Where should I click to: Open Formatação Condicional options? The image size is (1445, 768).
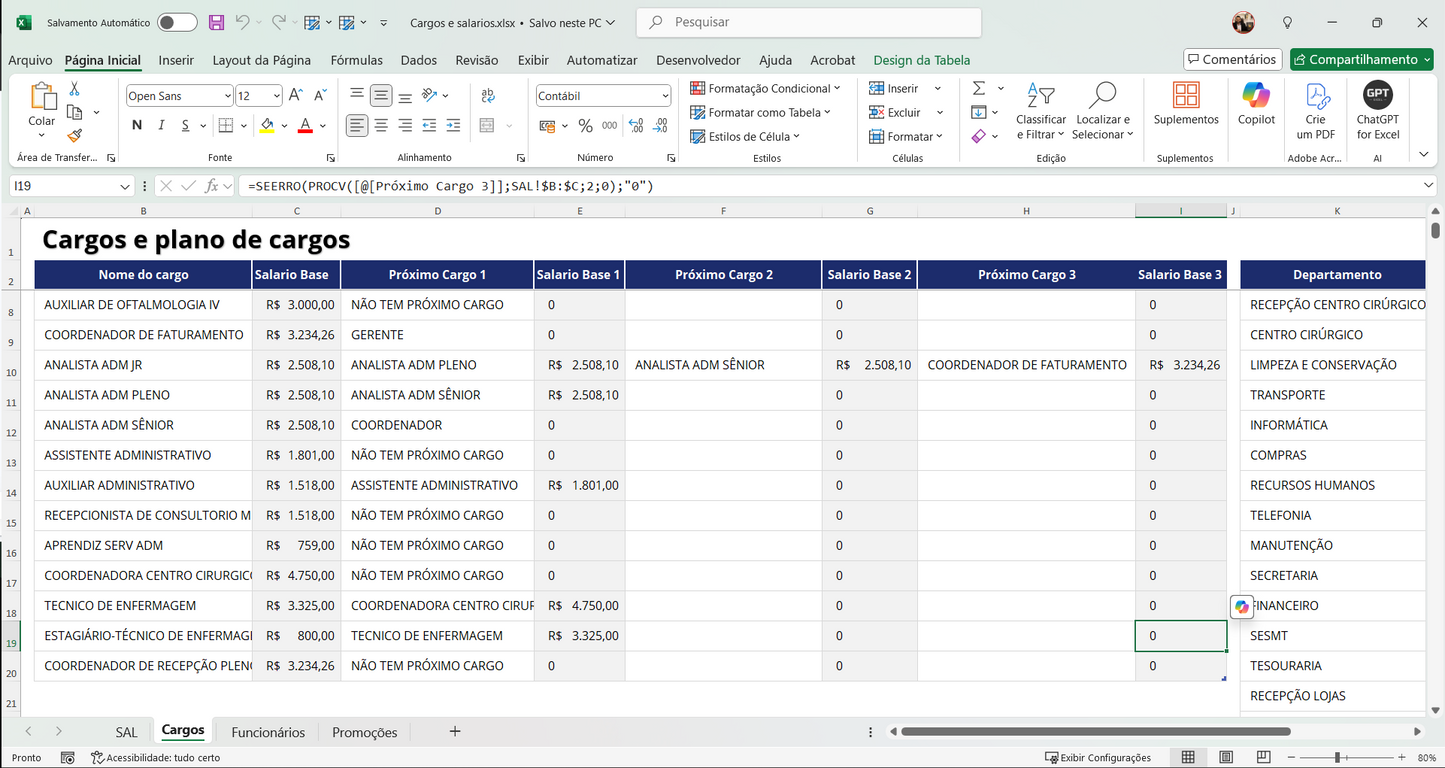click(x=764, y=88)
